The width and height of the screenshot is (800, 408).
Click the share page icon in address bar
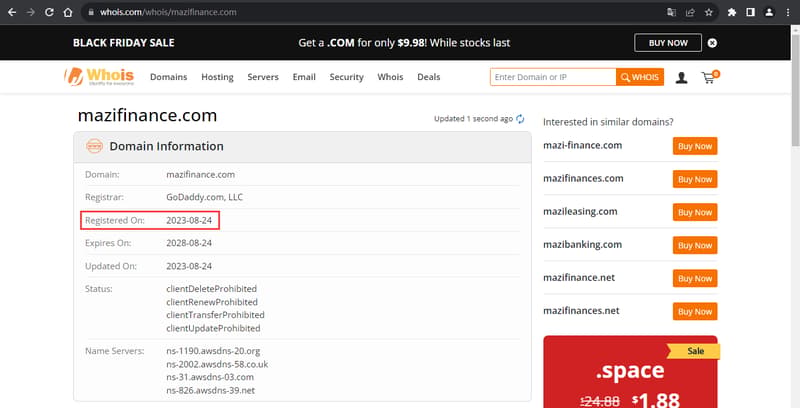690,12
